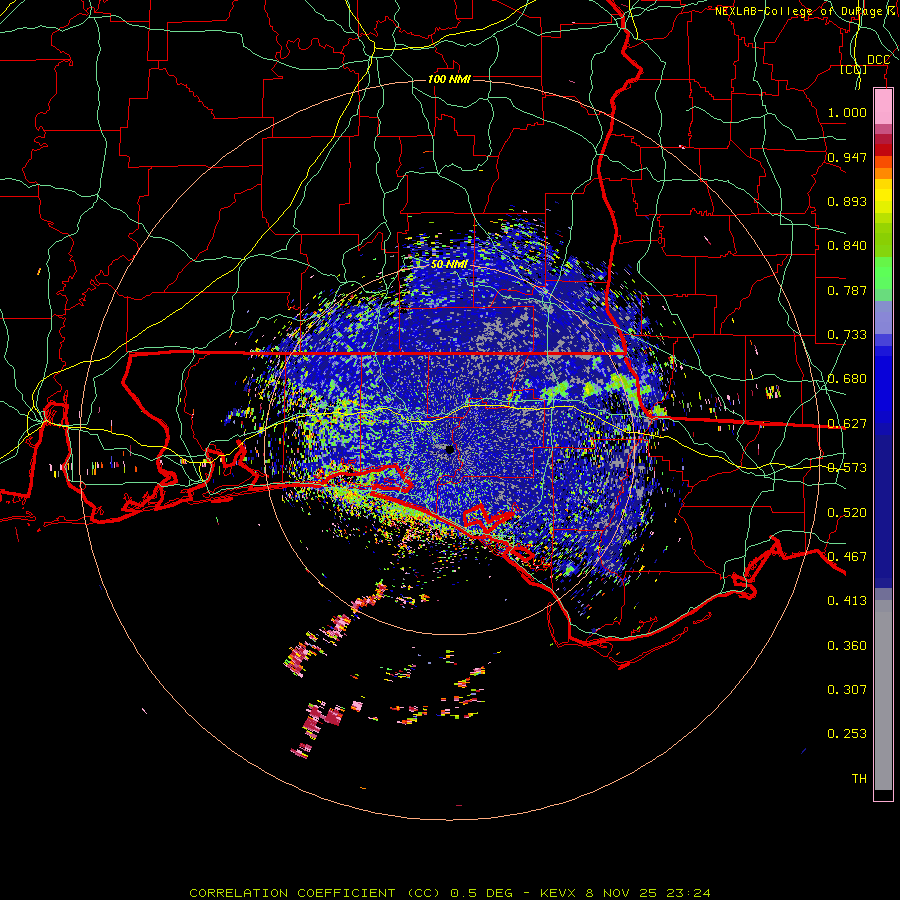Click the 50 NMI range ring label

coord(449,264)
